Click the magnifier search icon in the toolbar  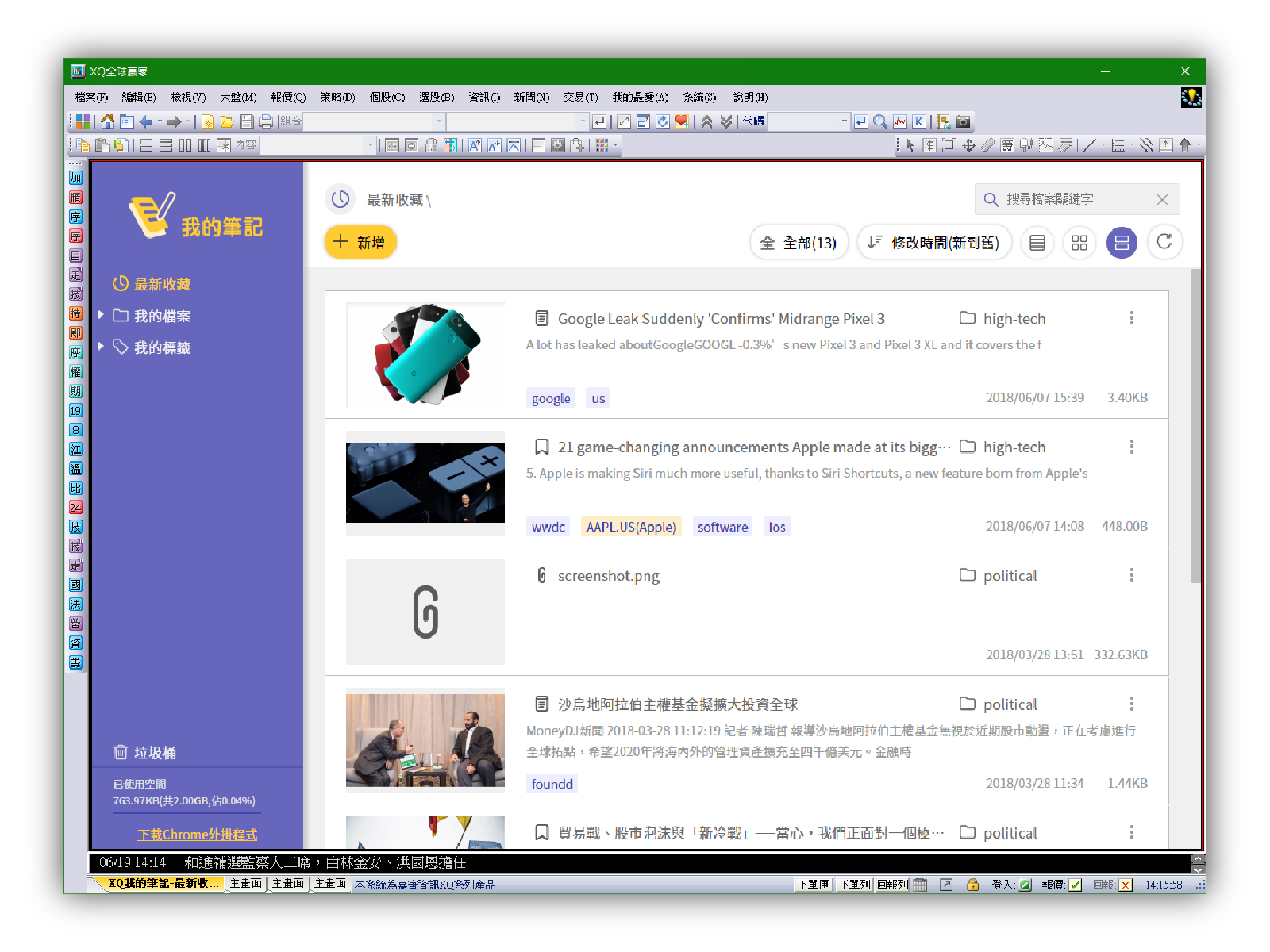tap(880, 121)
